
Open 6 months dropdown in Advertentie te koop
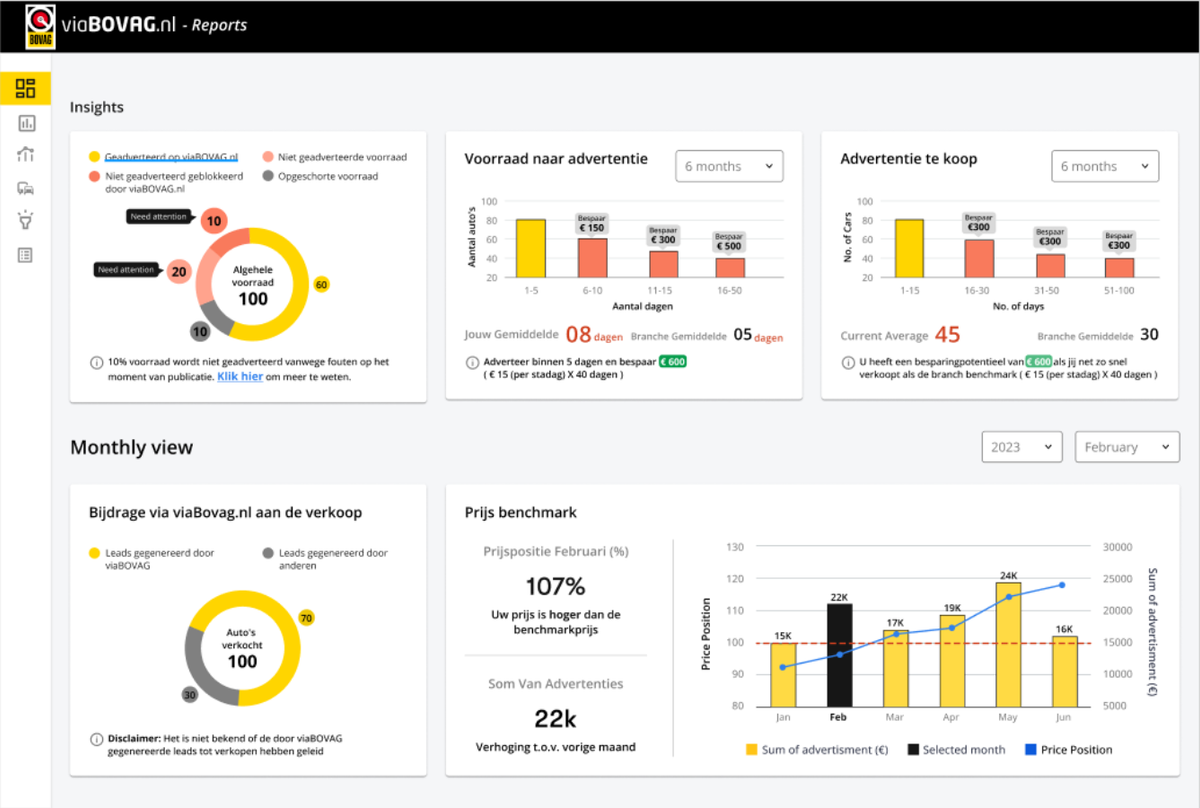coord(1105,166)
